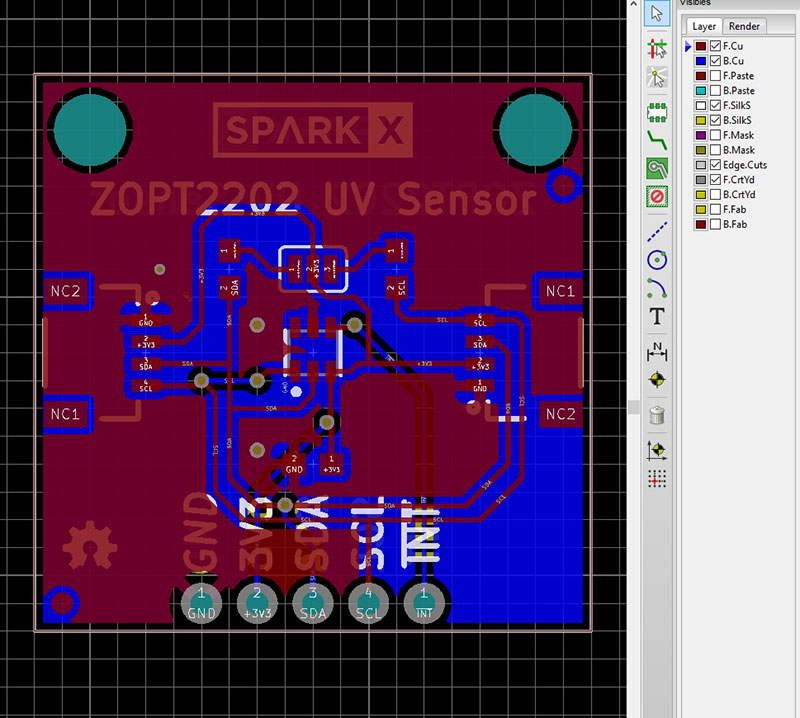800x718 pixels.
Task: Select the B.Mask layer name
Action: [x=739, y=150]
